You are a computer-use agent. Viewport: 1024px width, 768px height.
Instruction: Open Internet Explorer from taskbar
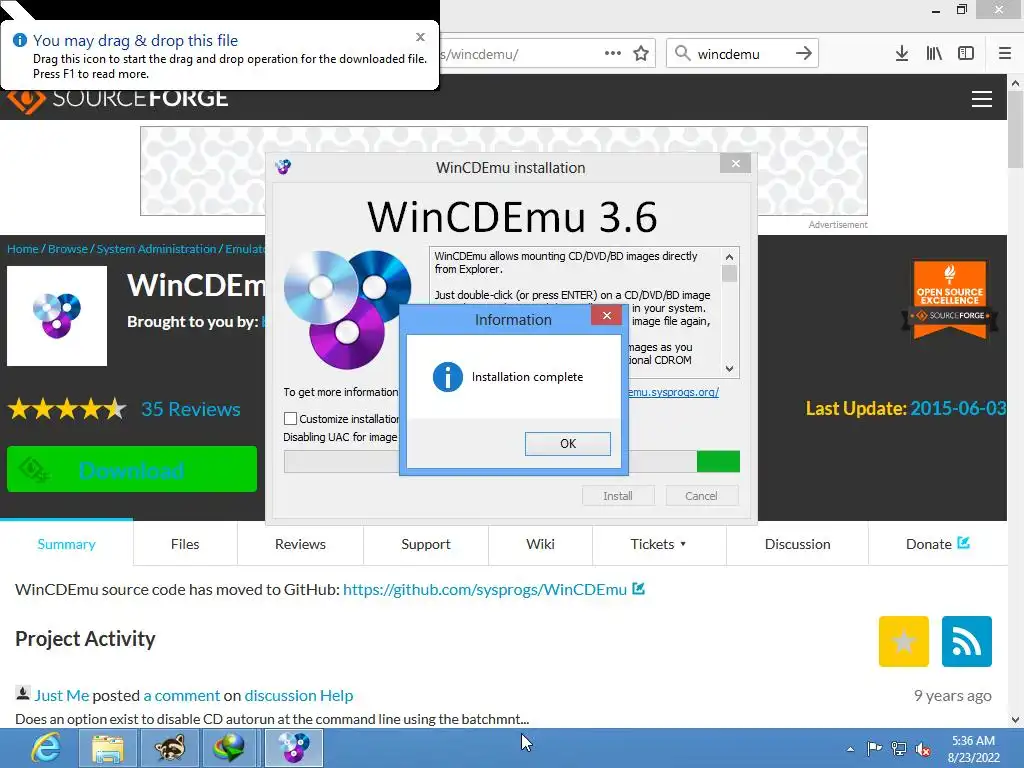[47, 748]
